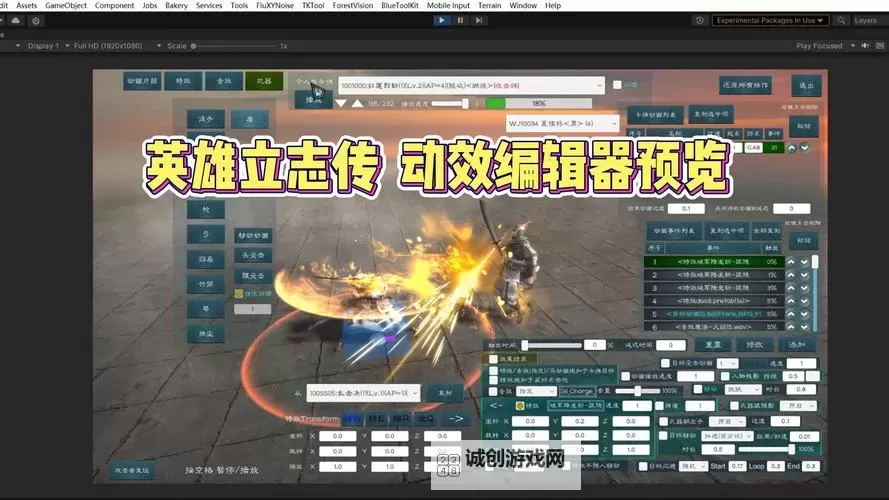This screenshot has width=889, height=500.
Task: Click the 还原所有操作 button
Action: [x=745, y=85]
